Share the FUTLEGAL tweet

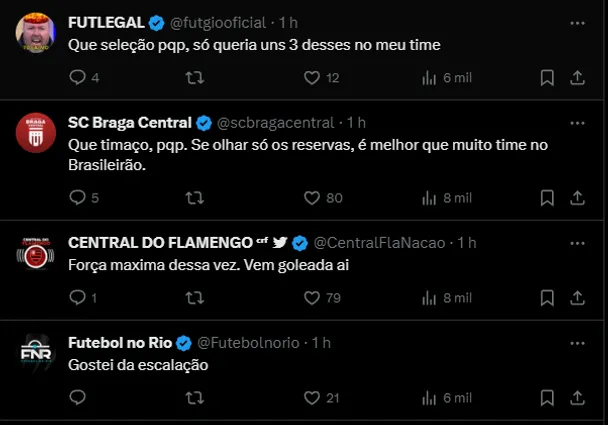(577, 77)
